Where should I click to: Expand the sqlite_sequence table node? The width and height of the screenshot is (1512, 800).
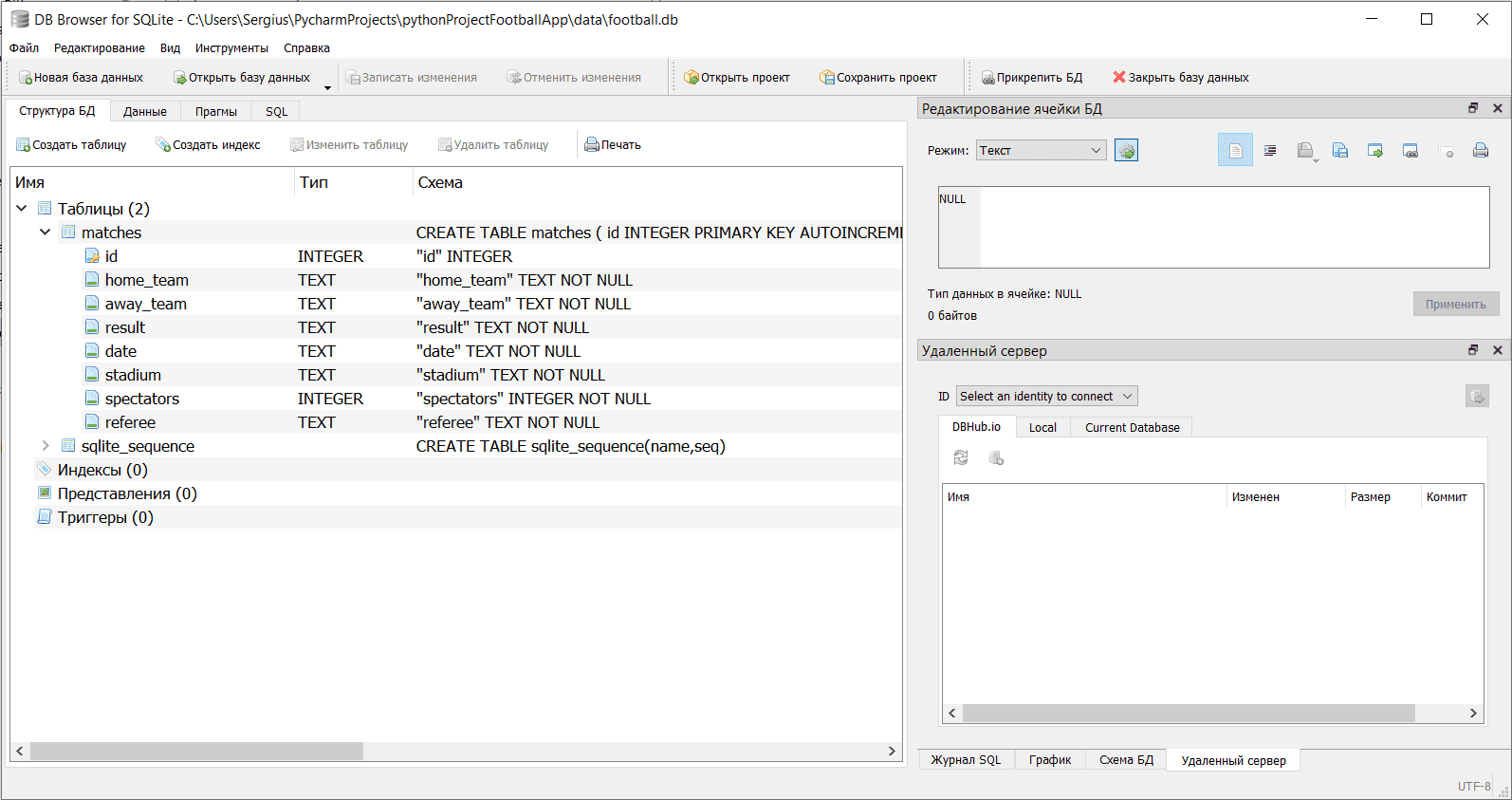pos(45,446)
